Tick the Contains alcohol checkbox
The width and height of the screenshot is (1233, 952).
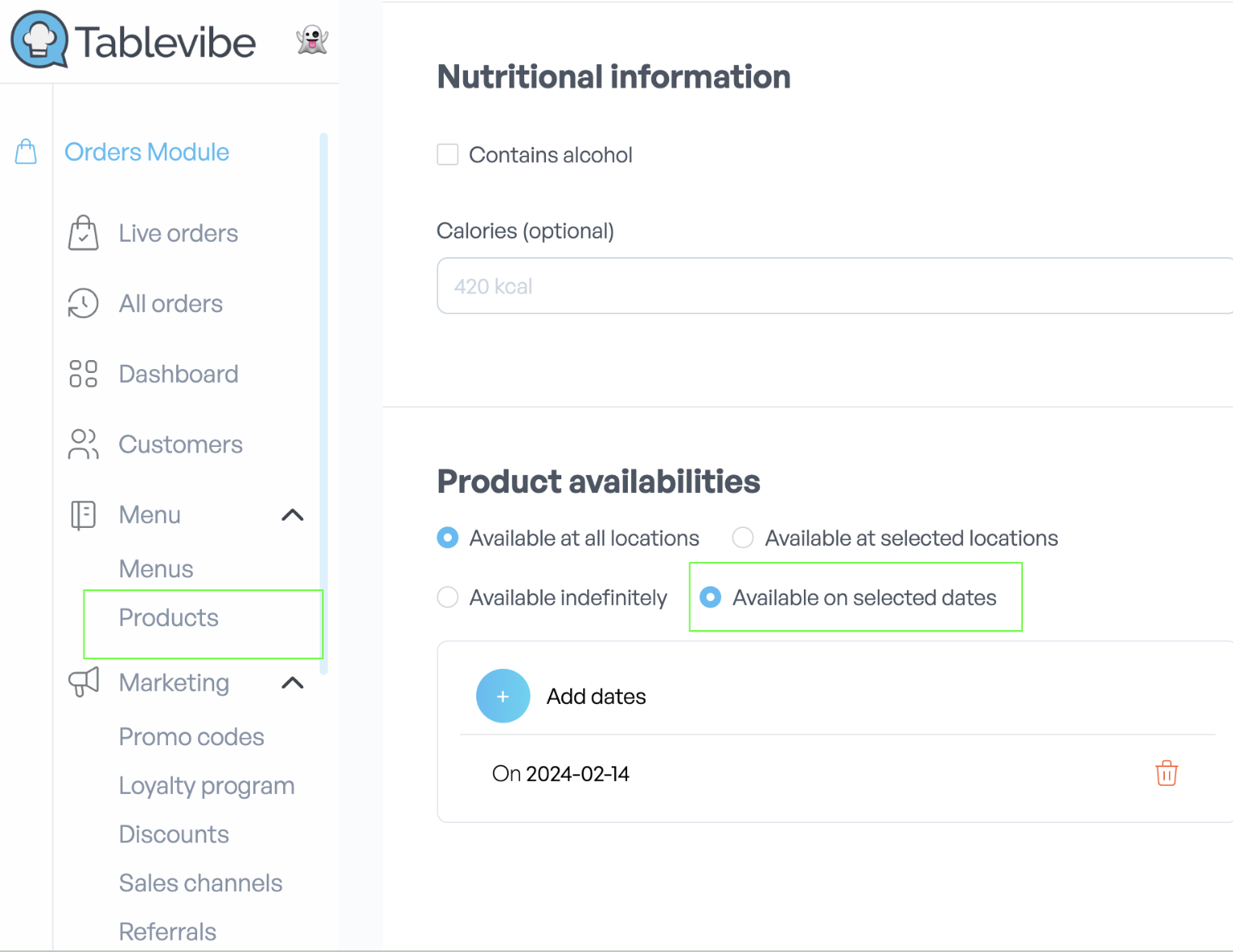(x=448, y=154)
